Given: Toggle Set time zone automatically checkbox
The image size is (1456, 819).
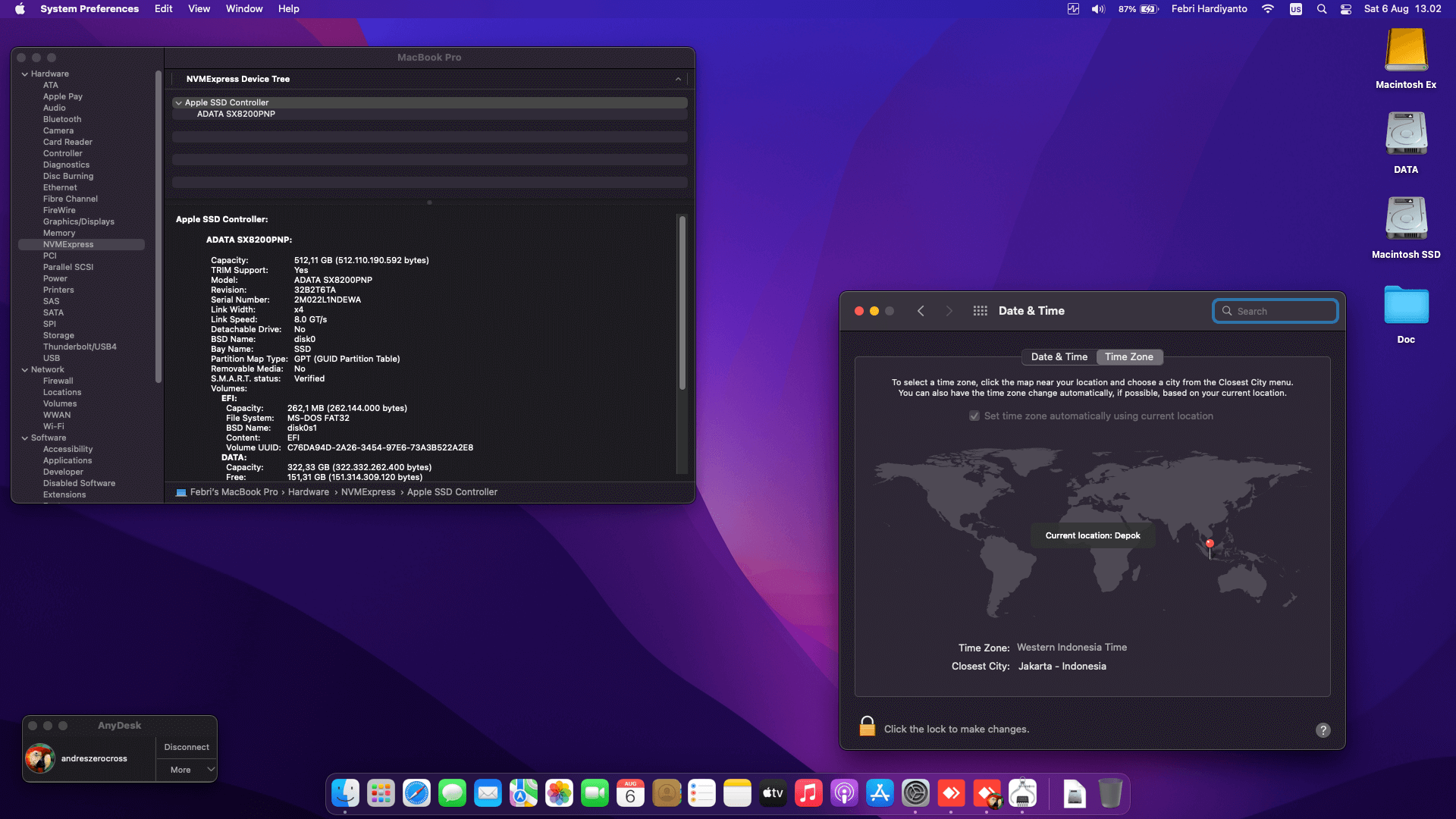Looking at the screenshot, I should [974, 416].
